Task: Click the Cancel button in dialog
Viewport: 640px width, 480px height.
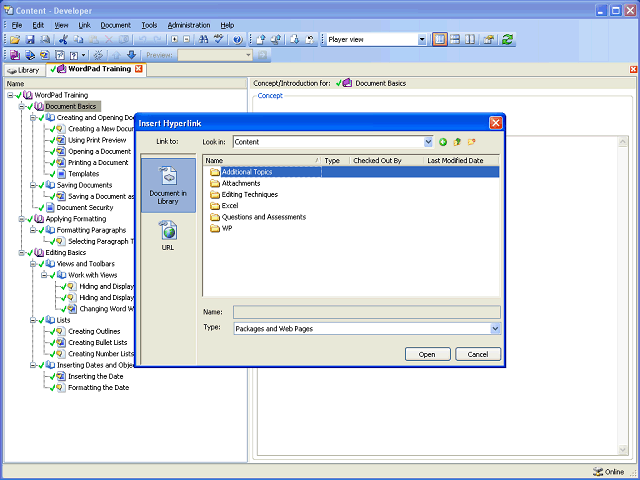Action: tap(478, 354)
